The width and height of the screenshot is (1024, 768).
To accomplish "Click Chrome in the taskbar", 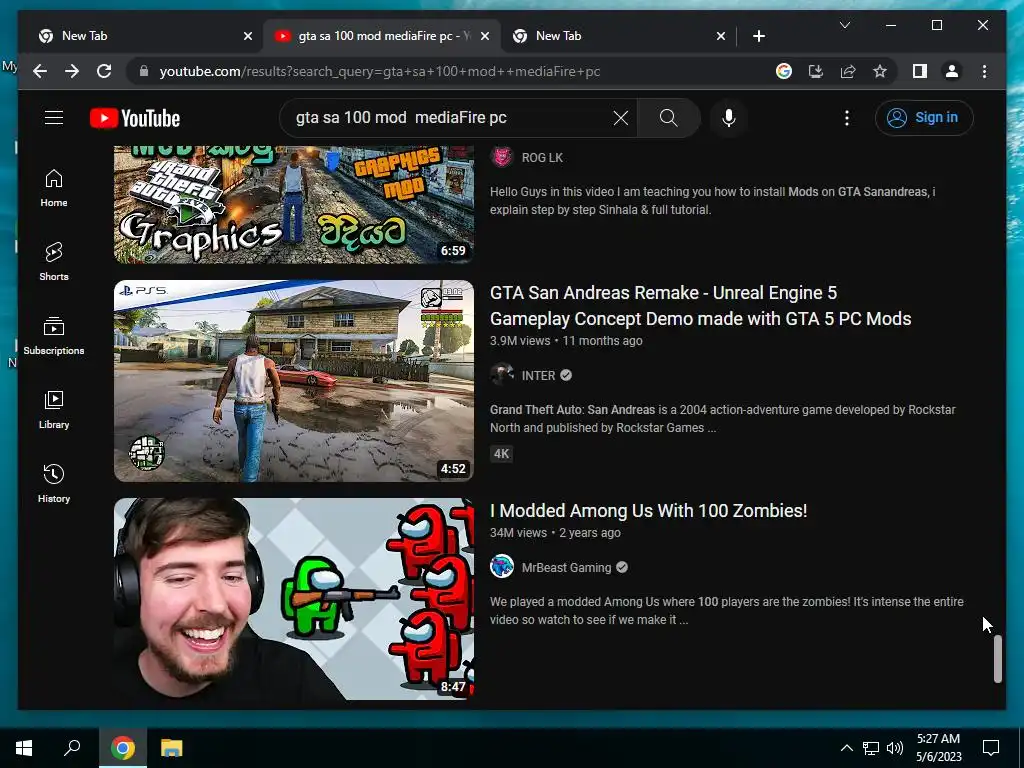I will click(x=122, y=748).
